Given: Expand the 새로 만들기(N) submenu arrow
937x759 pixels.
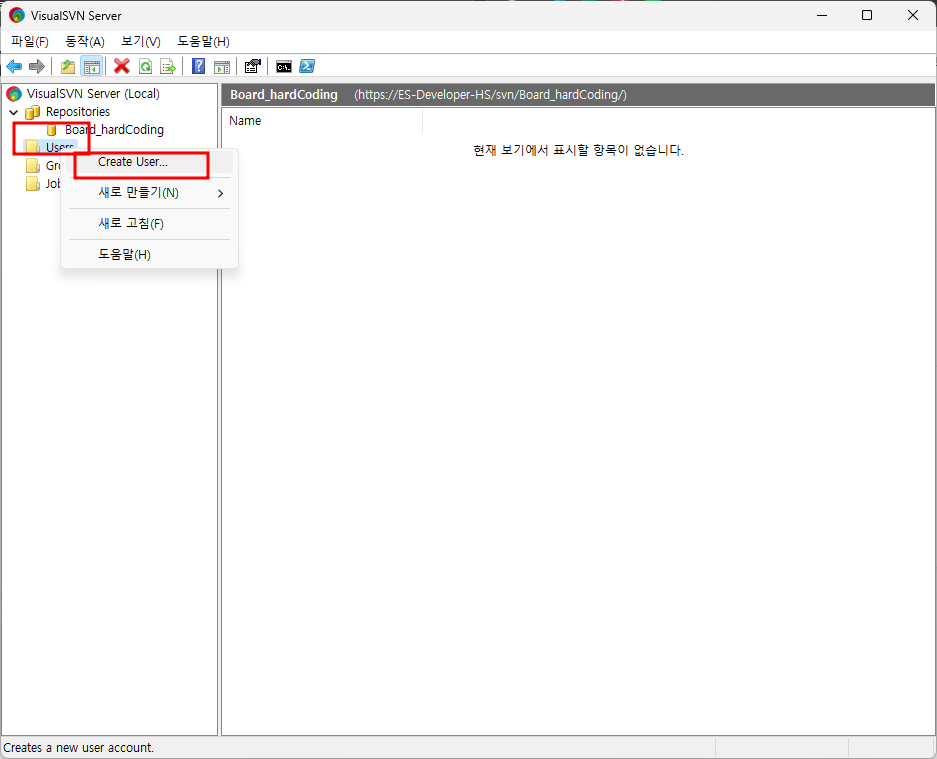Looking at the screenshot, I should 221,193.
